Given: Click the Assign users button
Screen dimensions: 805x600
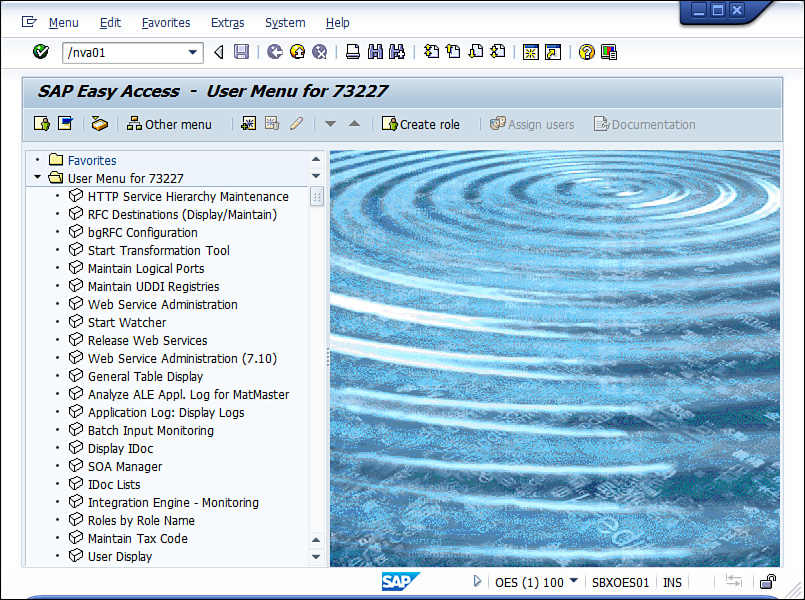Looking at the screenshot, I should (532, 124).
